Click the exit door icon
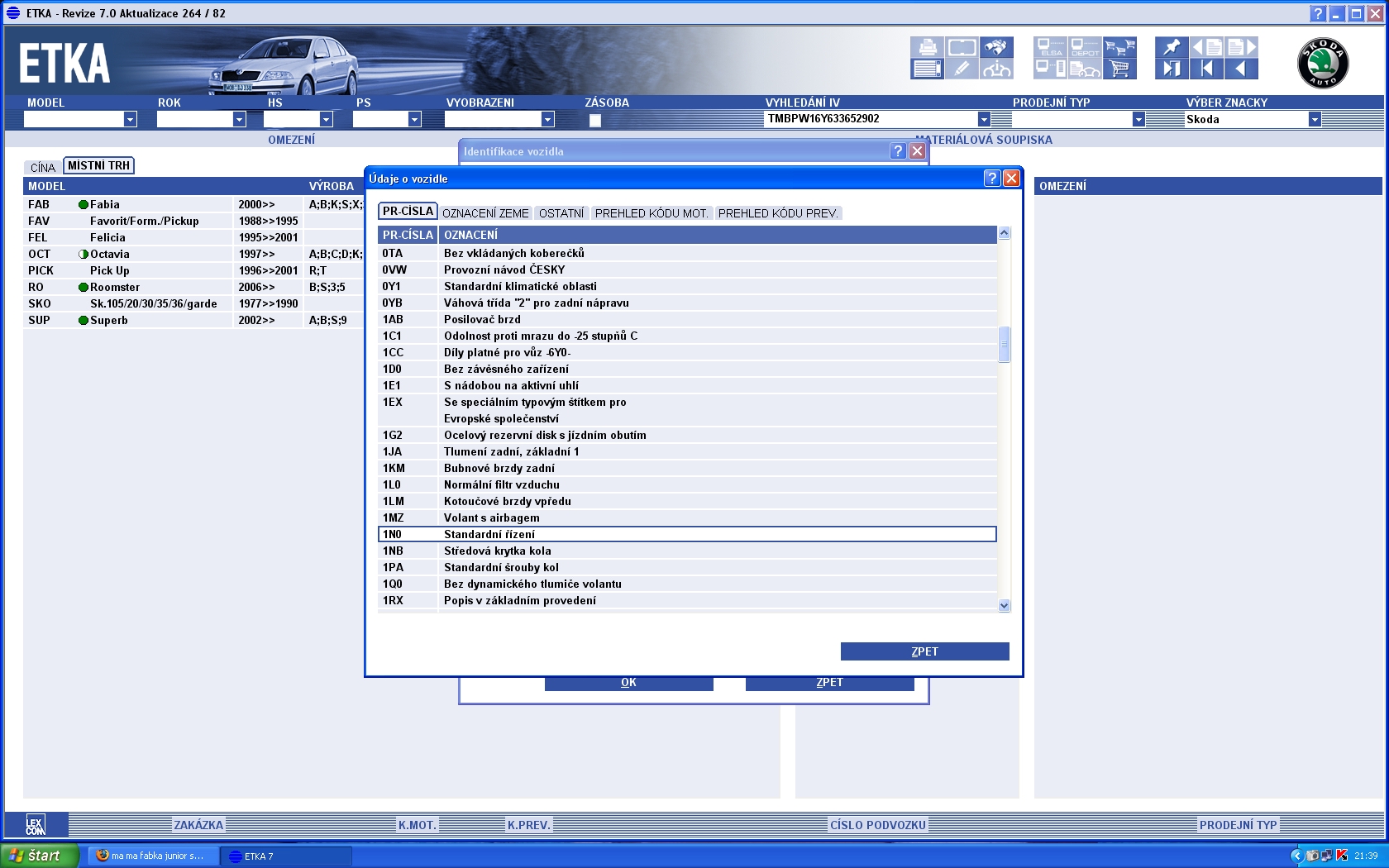1389x868 pixels. pyautogui.click(x=1172, y=69)
